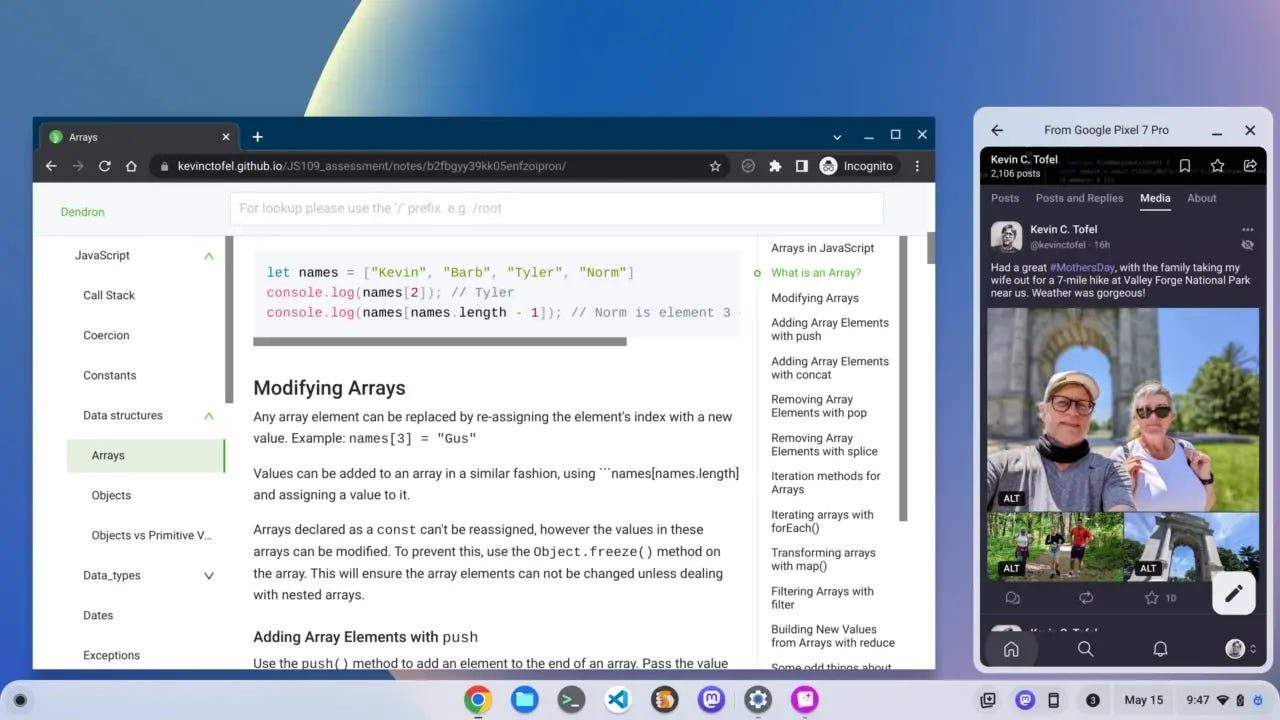Open Chrome side panel icon
The width and height of the screenshot is (1280, 720).
point(801,166)
